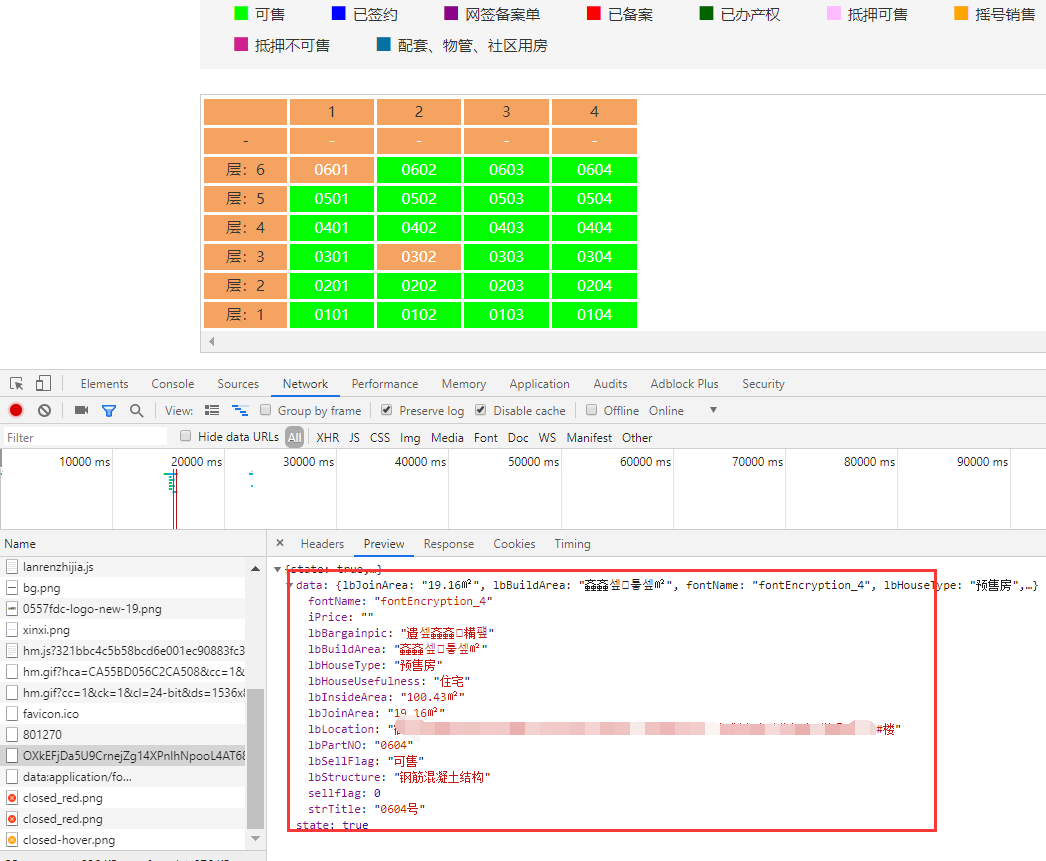Toggle the network filter funnel icon
1046x861 pixels.
(x=109, y=411)
